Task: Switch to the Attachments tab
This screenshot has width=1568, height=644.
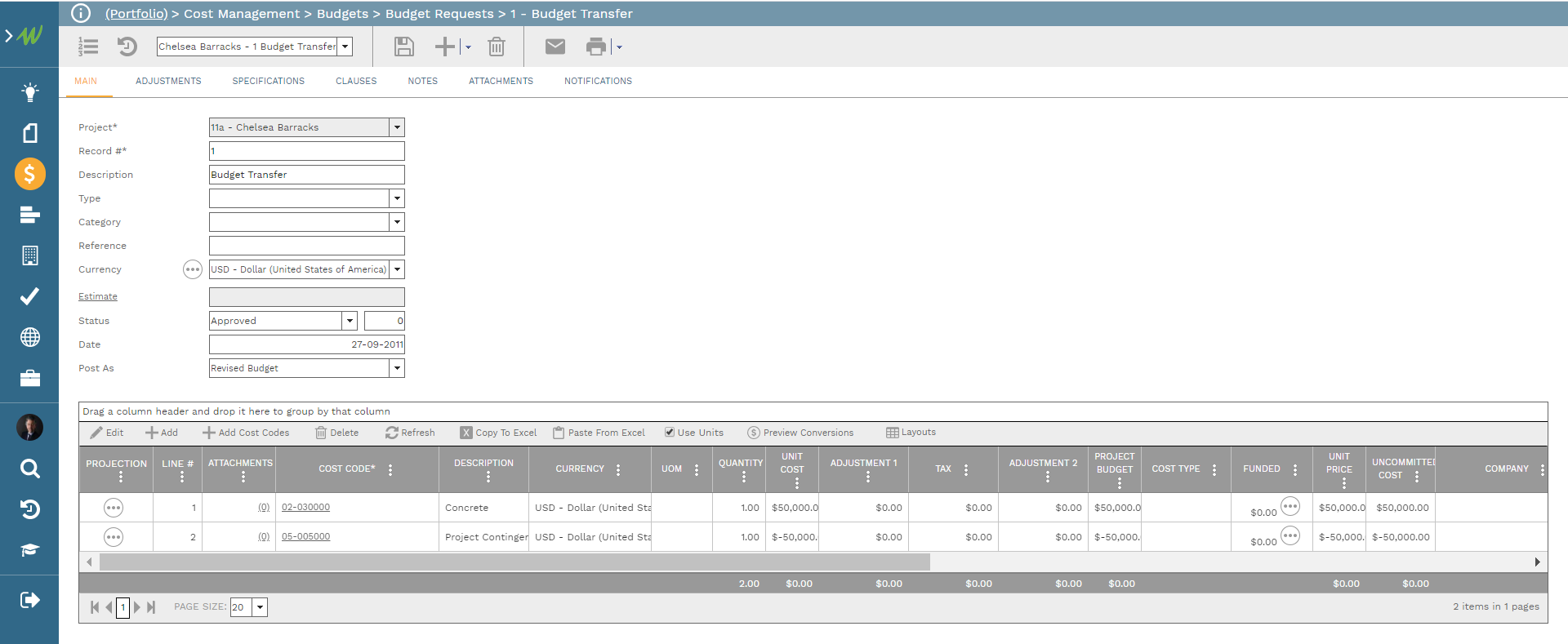Action: tap(501, 81)
